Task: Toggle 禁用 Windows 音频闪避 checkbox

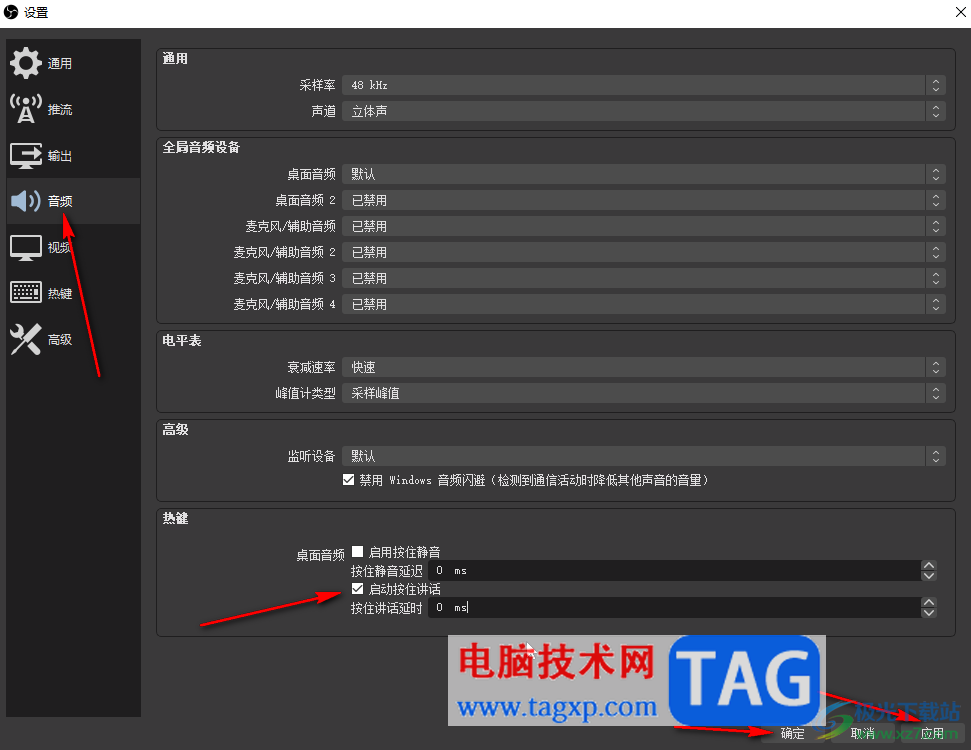Action: 348,480
